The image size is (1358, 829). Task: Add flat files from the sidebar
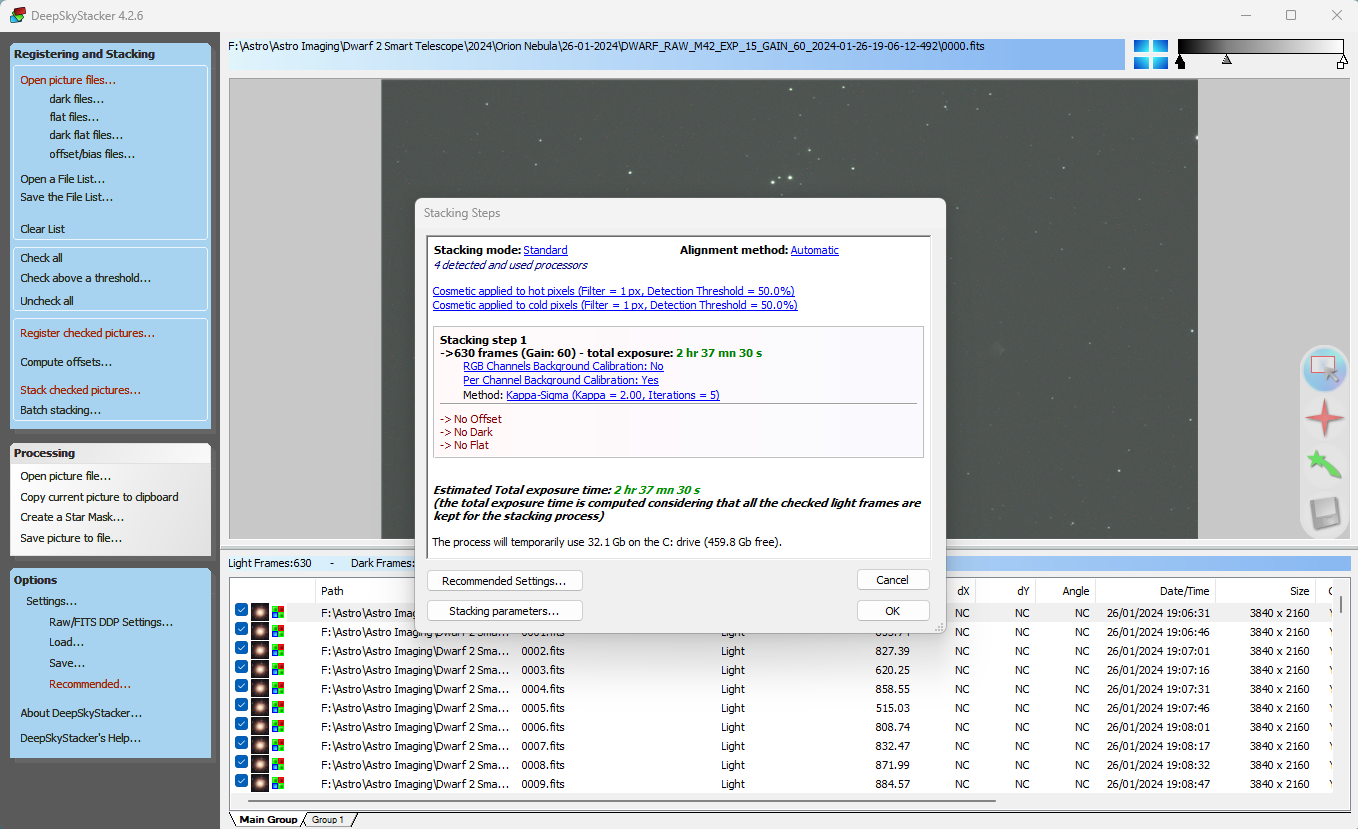[74, 117]
